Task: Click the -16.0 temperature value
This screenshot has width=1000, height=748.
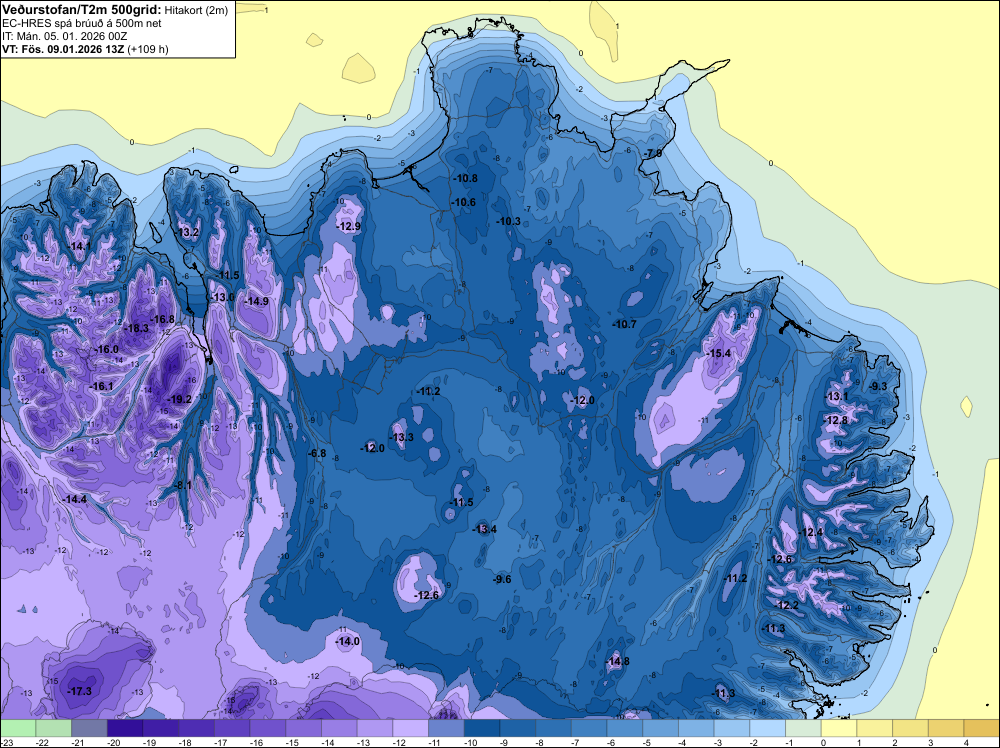Action: click(x=107, y=349)
